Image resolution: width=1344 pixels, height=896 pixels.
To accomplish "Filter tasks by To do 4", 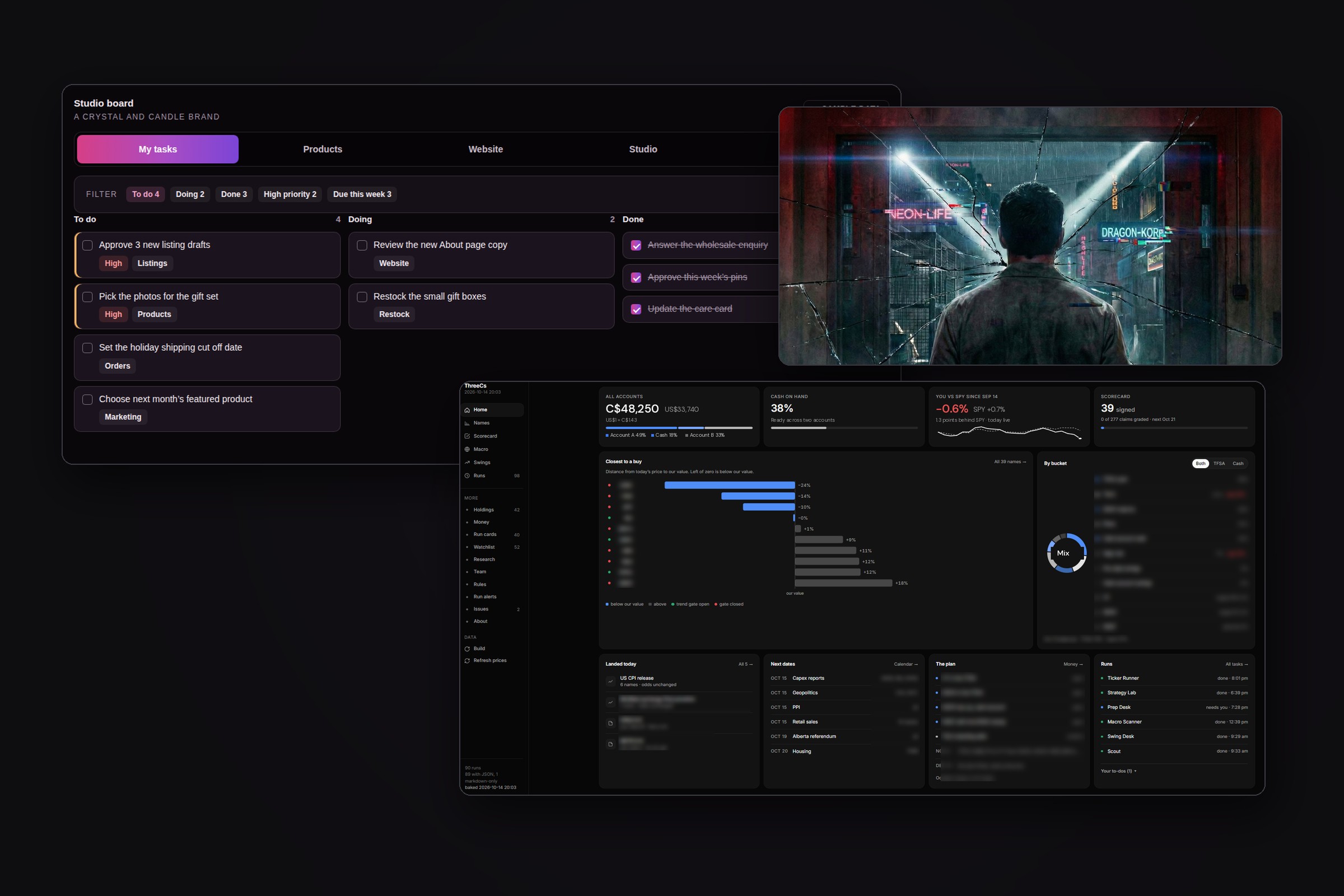I will (146, 194).
